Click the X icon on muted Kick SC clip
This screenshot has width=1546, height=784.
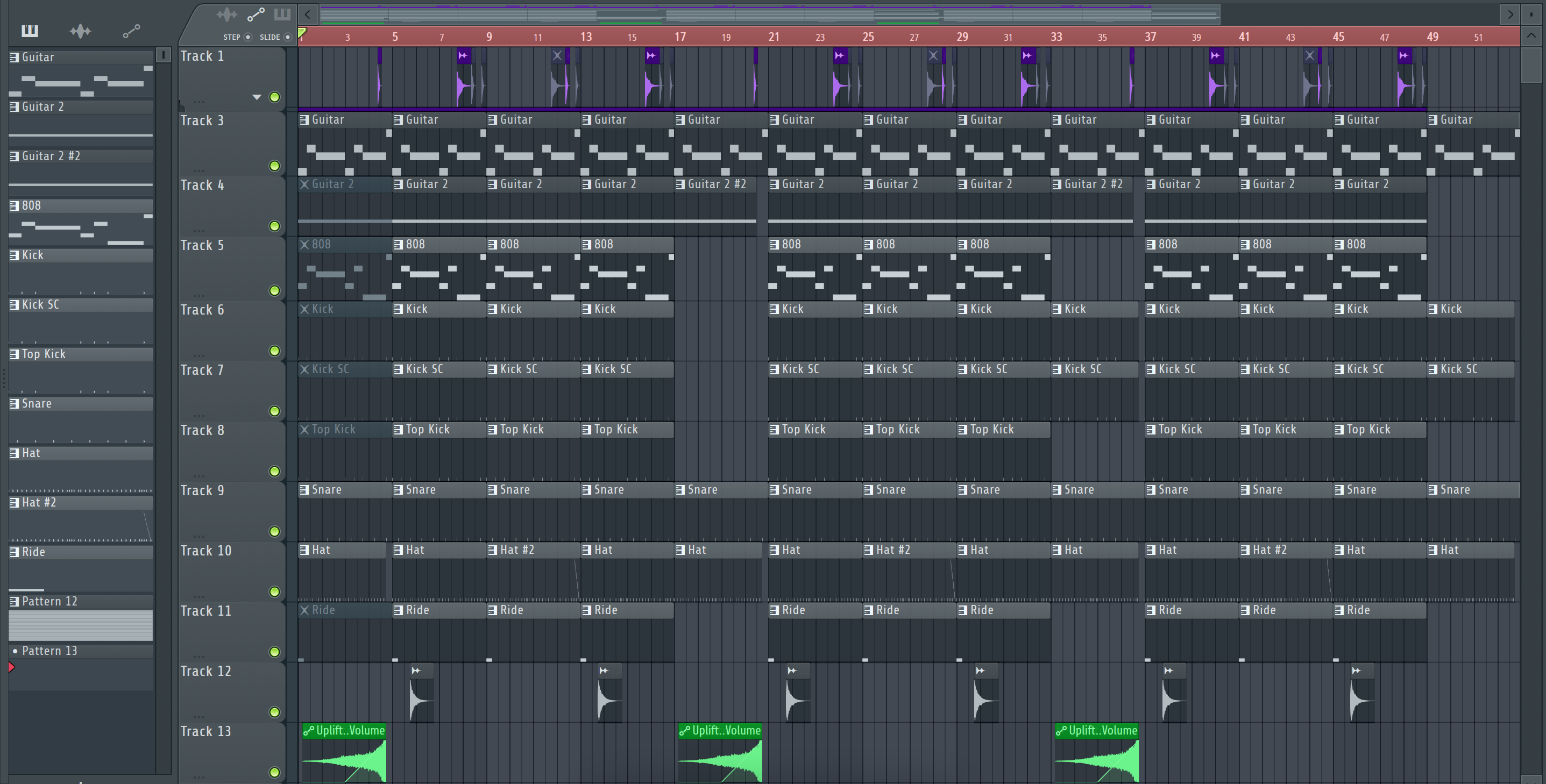click(x=304, y=369)
